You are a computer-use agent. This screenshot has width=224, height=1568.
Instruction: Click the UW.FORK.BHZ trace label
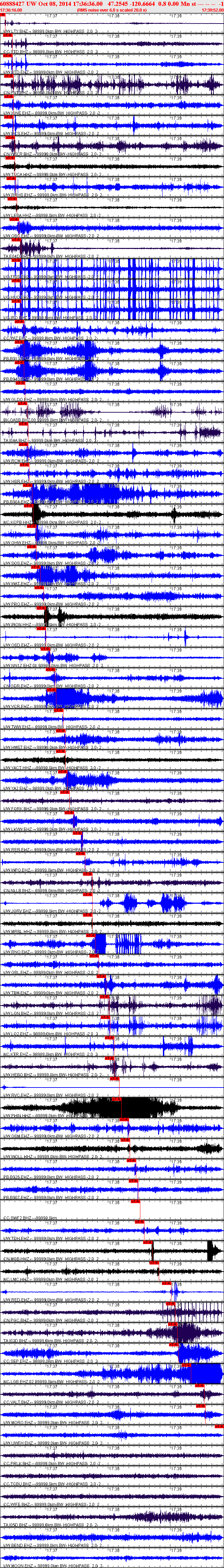(x=51, y=809)
